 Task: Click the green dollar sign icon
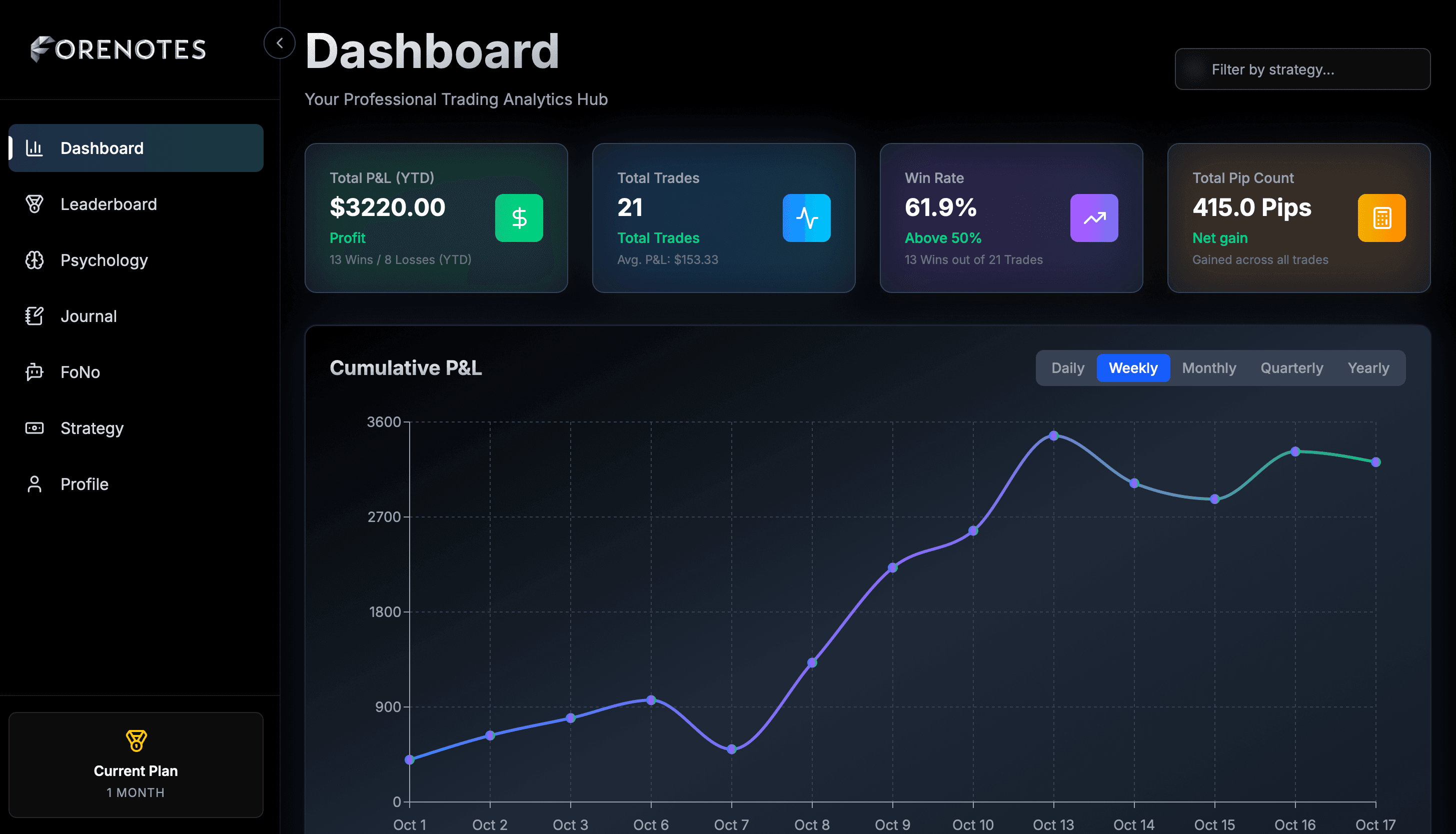pyautogui.click(x=519, y=217)
